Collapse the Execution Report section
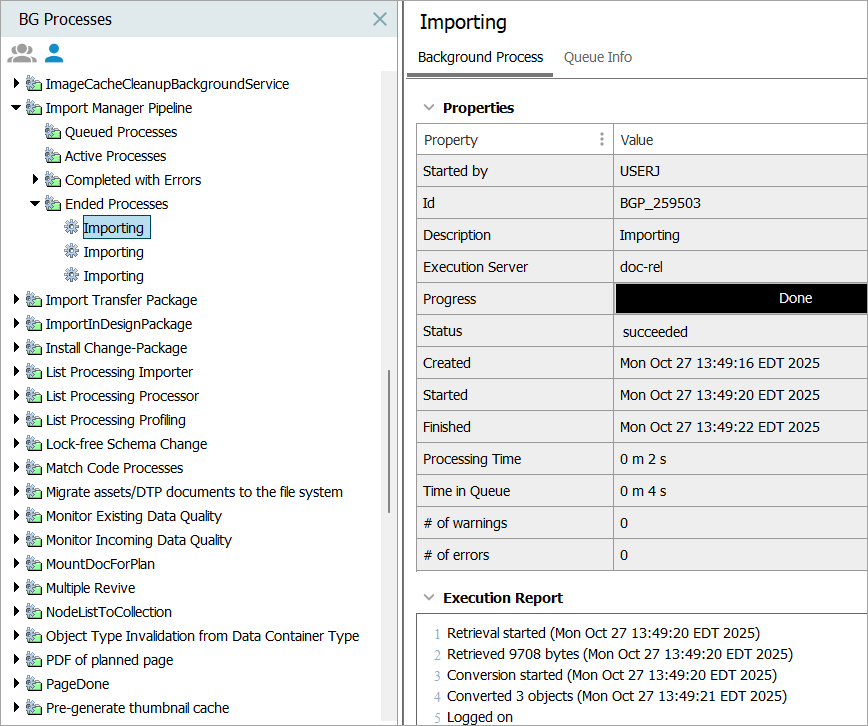 click(429, 598)
